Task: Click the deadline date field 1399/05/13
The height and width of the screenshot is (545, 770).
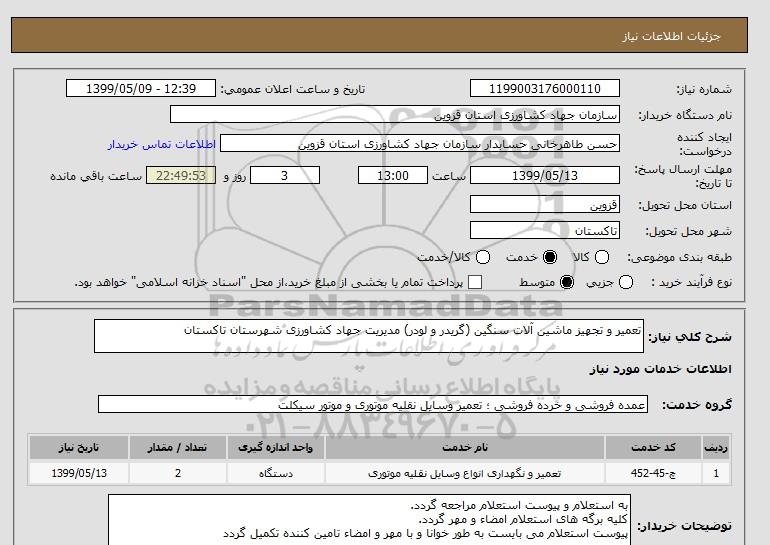Action: click(545, 175)
